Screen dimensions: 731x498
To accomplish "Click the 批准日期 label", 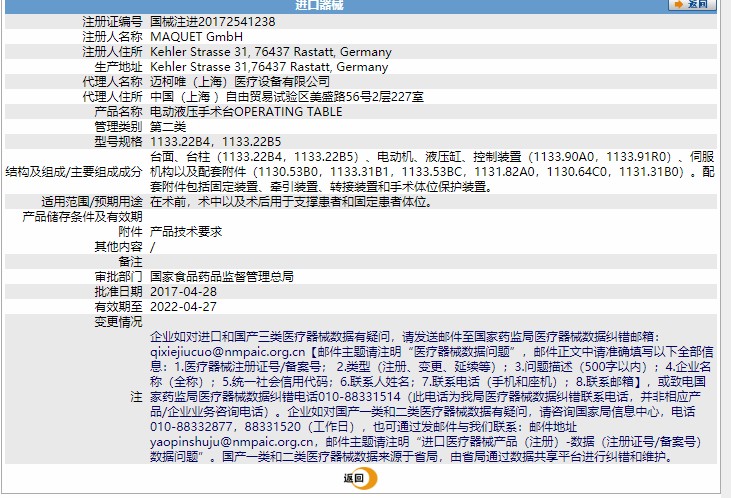I will click(x=118, y=291).
